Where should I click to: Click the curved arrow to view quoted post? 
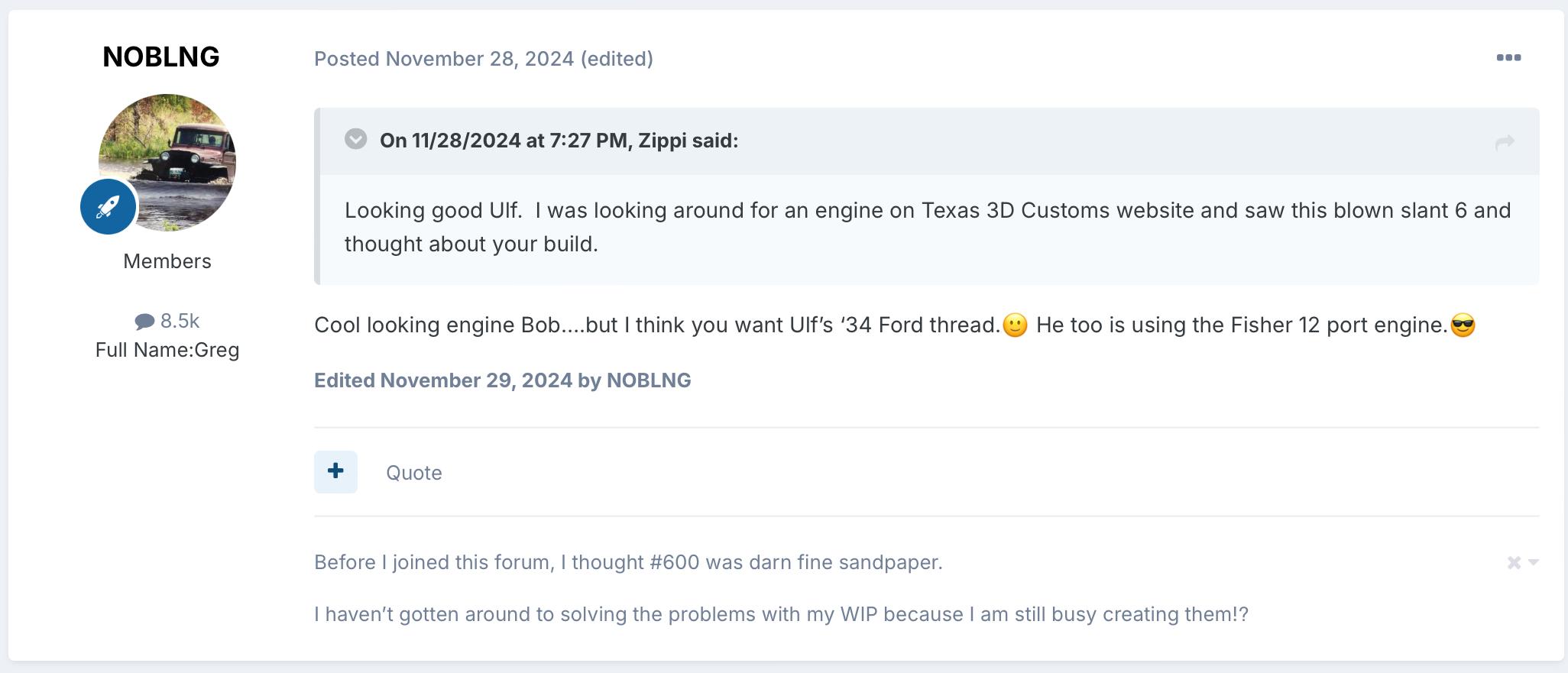(1505, 142)
